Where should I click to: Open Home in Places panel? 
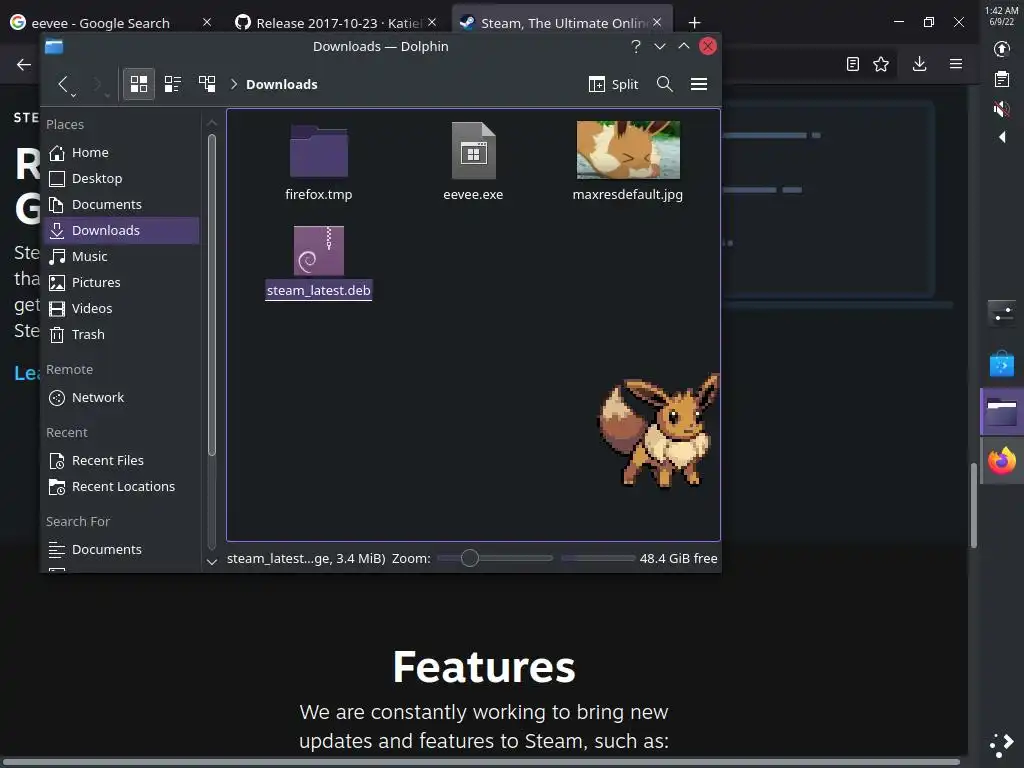coord(123,152)
